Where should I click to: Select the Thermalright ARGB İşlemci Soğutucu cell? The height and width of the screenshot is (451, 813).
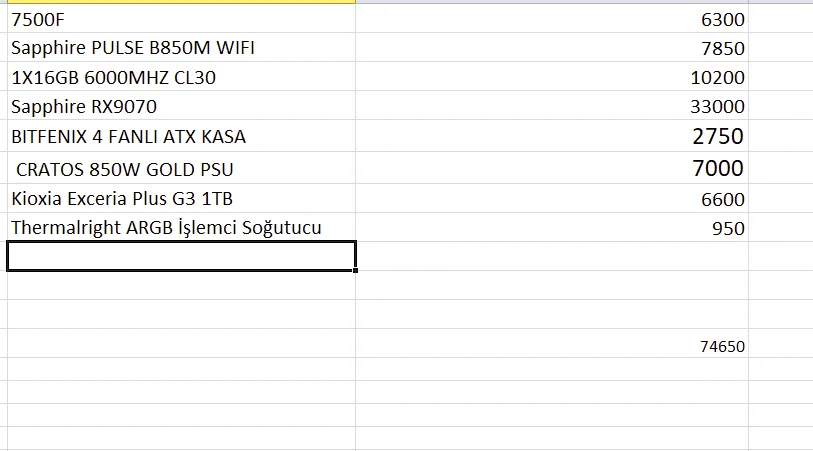[181, 227]
